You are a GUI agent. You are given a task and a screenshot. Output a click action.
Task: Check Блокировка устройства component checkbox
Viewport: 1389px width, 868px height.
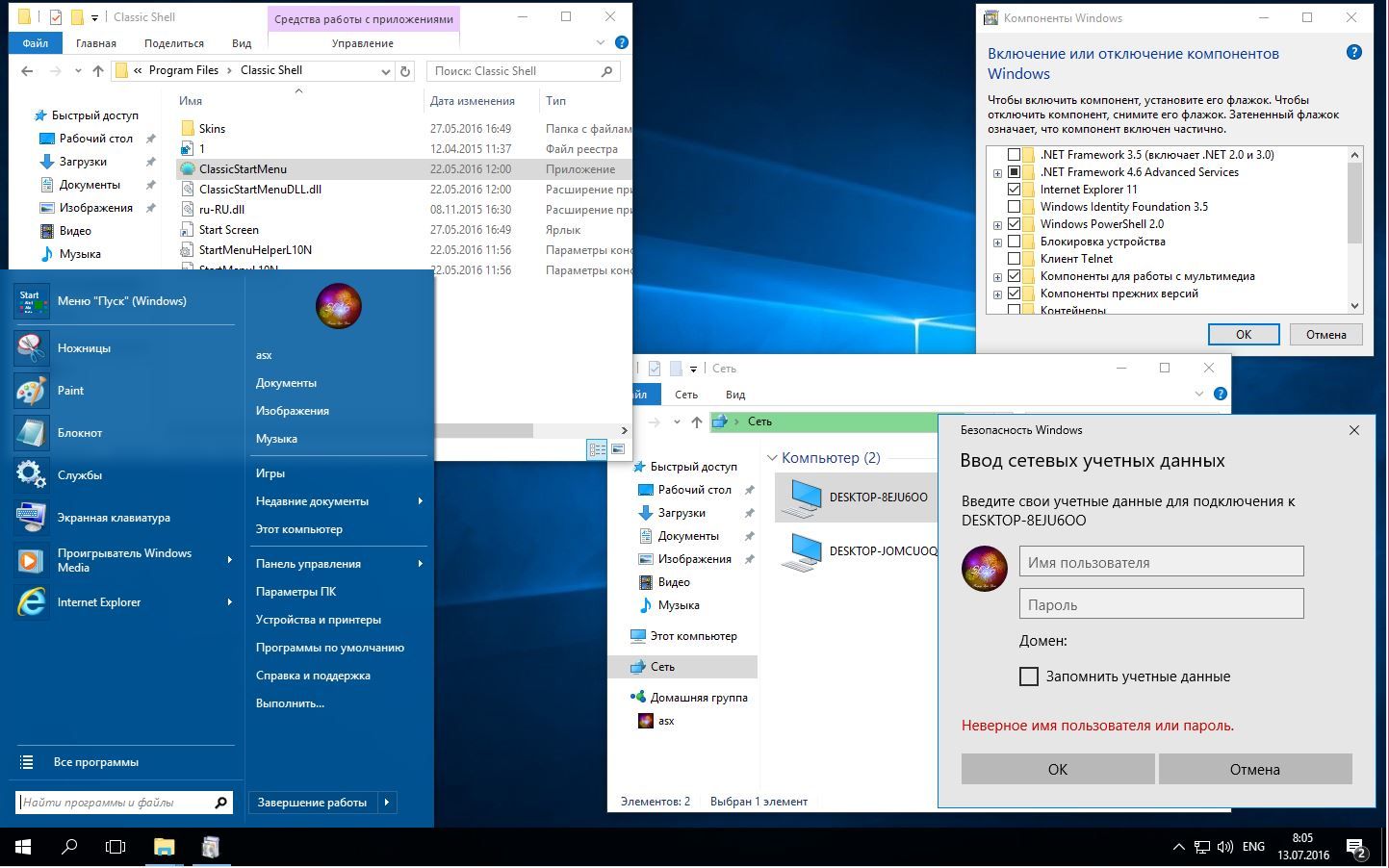[x=1014, y=242]
